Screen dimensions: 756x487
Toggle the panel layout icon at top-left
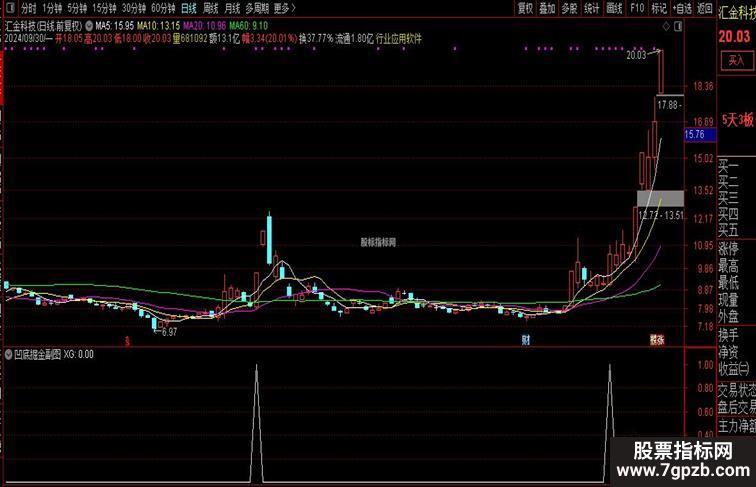(x=9, y=8)
